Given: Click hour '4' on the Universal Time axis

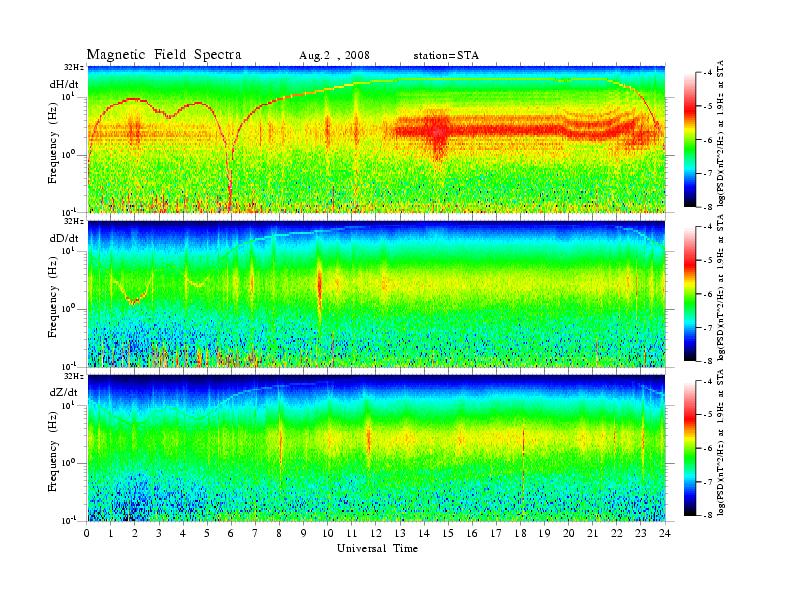Looking at the screenshot, I should coord(183,533).
